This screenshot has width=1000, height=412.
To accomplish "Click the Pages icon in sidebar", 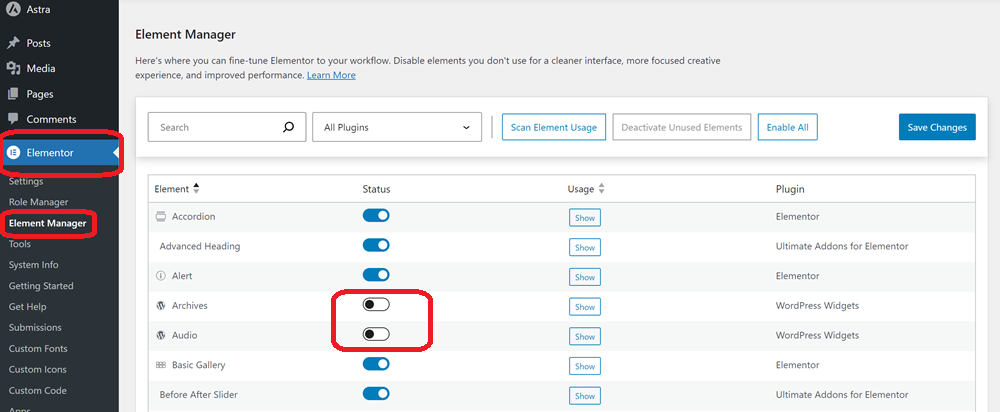I will (13, 94).
